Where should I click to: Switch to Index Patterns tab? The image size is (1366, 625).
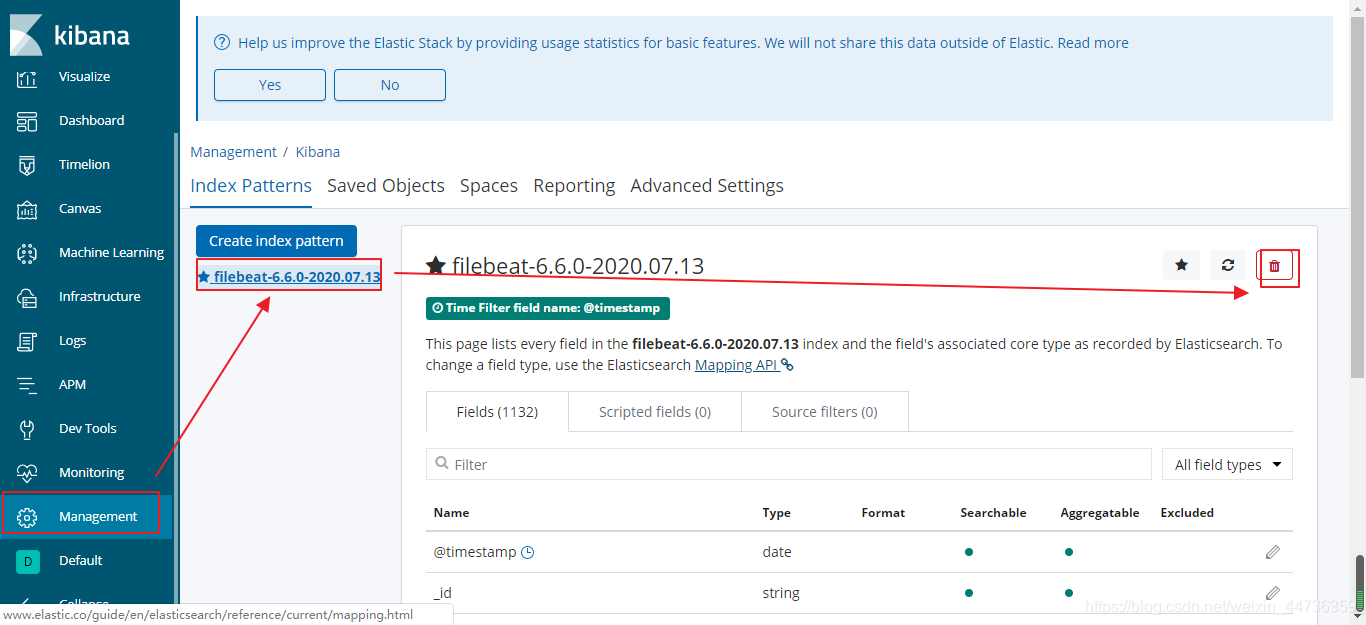click(x=251, y=186)
